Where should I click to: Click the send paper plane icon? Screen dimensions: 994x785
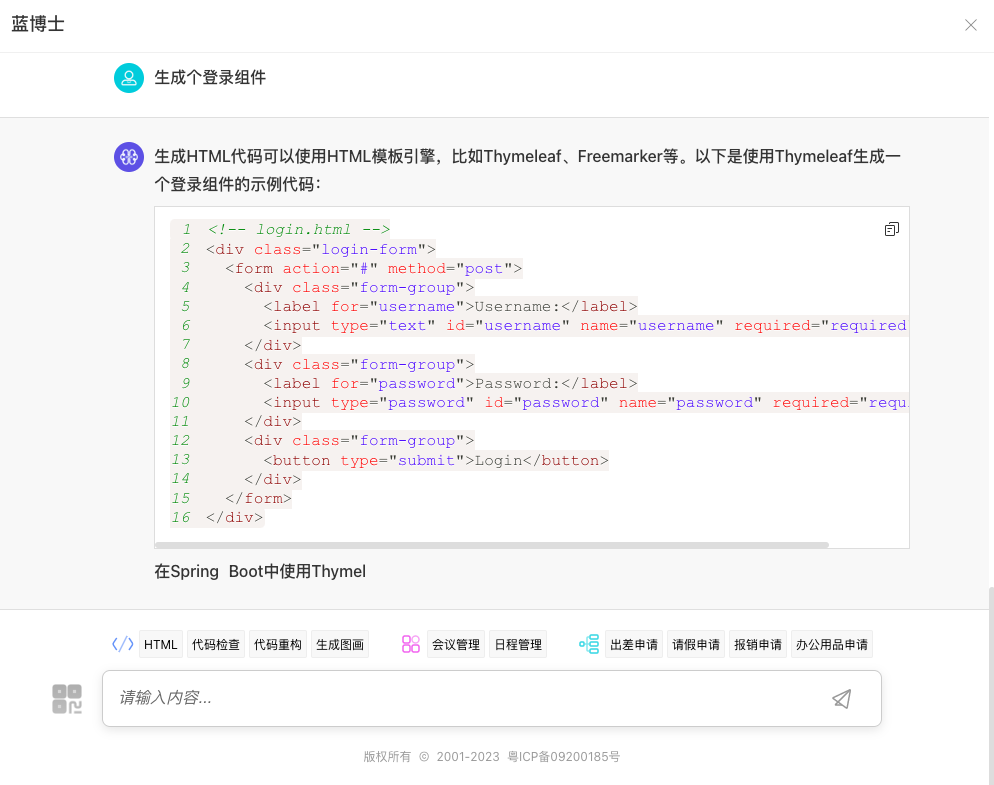point(841,698)
